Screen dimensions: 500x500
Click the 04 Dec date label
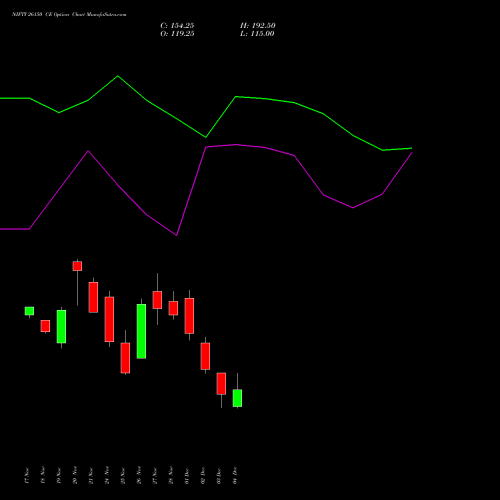pyautogui.click(x=235, y=475)
